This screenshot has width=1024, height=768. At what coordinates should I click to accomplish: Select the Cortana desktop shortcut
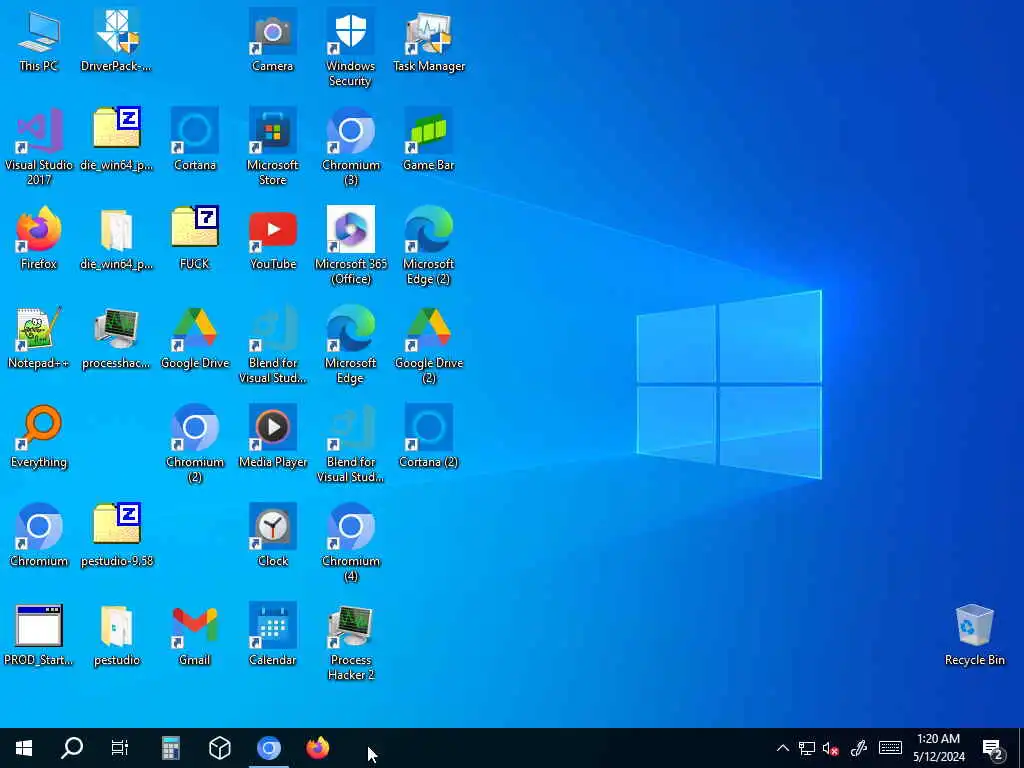click(x=195, y=140)
